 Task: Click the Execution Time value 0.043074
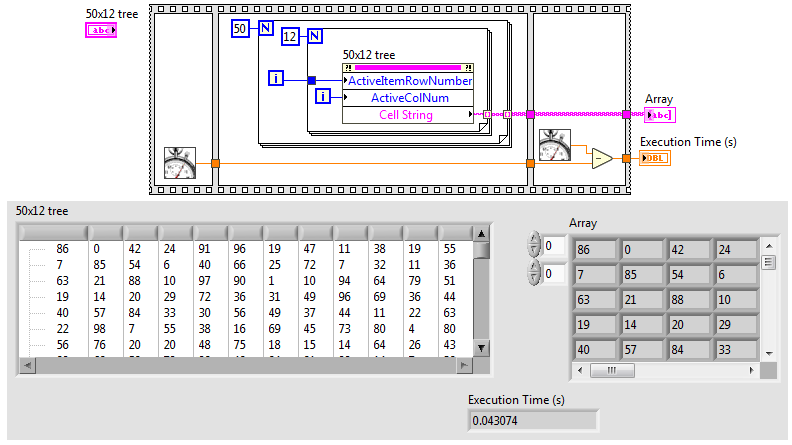[533, 421]
